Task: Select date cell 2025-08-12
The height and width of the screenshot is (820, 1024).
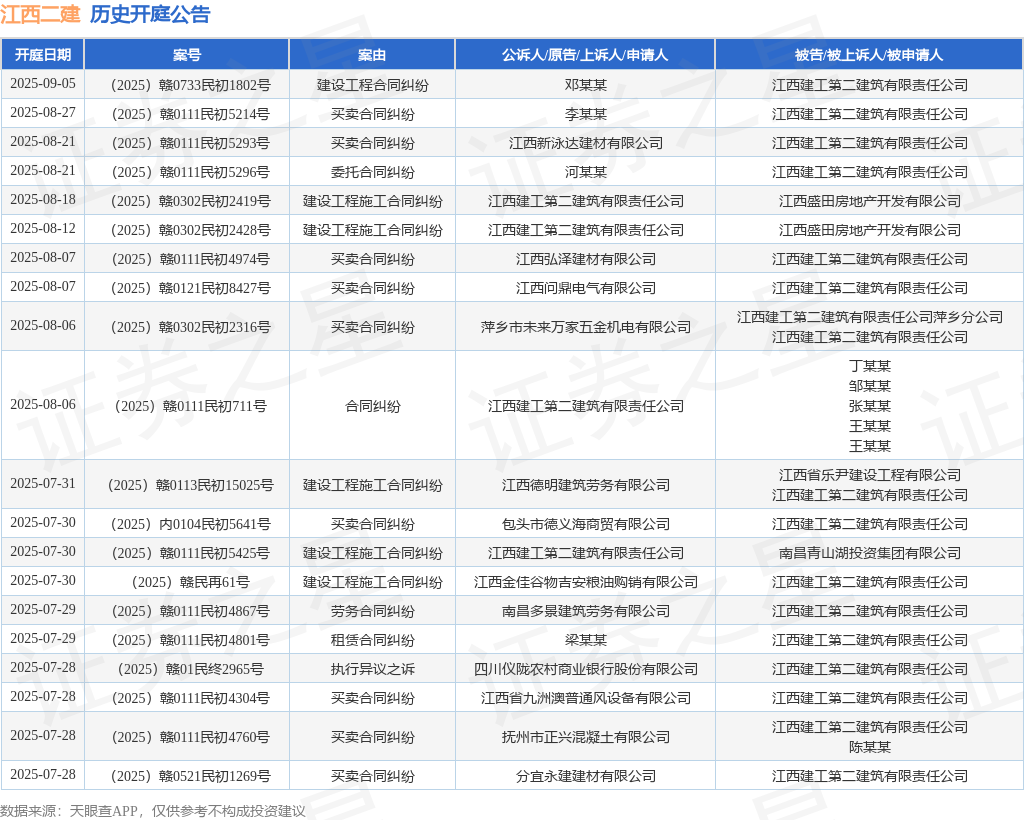Action: pyautogui.click(x=43, y=229)
